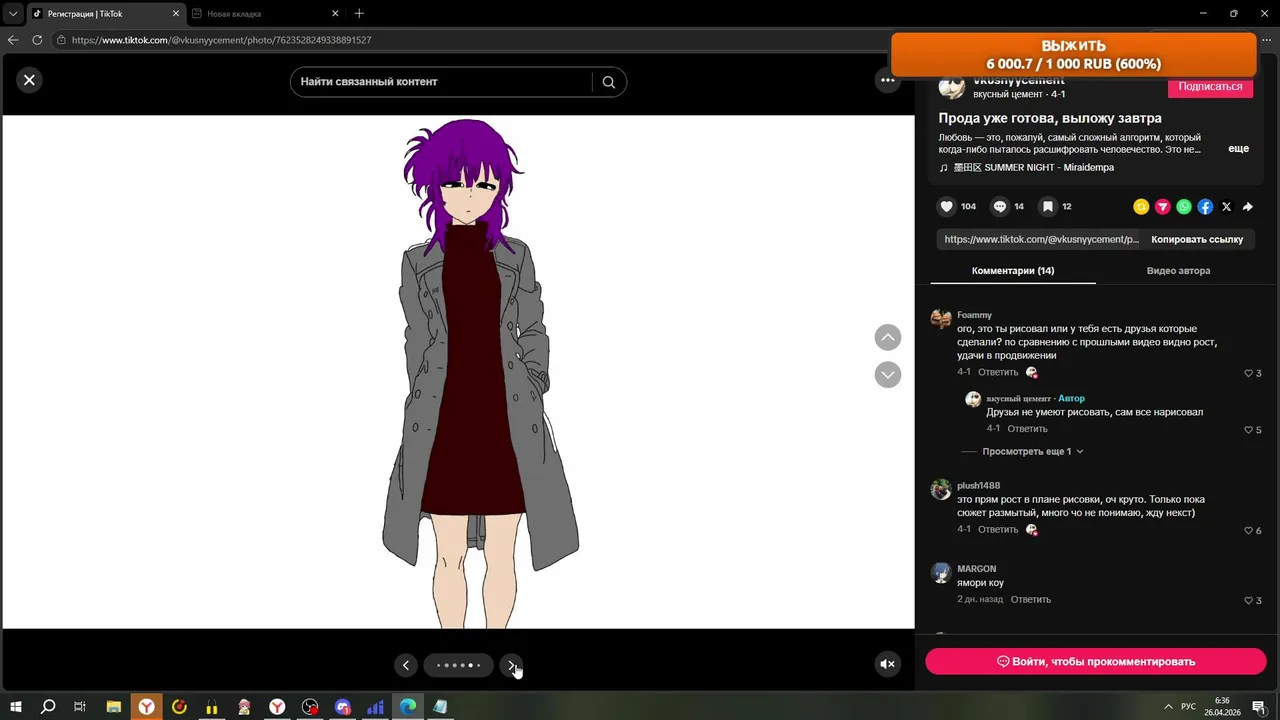Click Foammy's avatar picture

[x=940, y=319]
